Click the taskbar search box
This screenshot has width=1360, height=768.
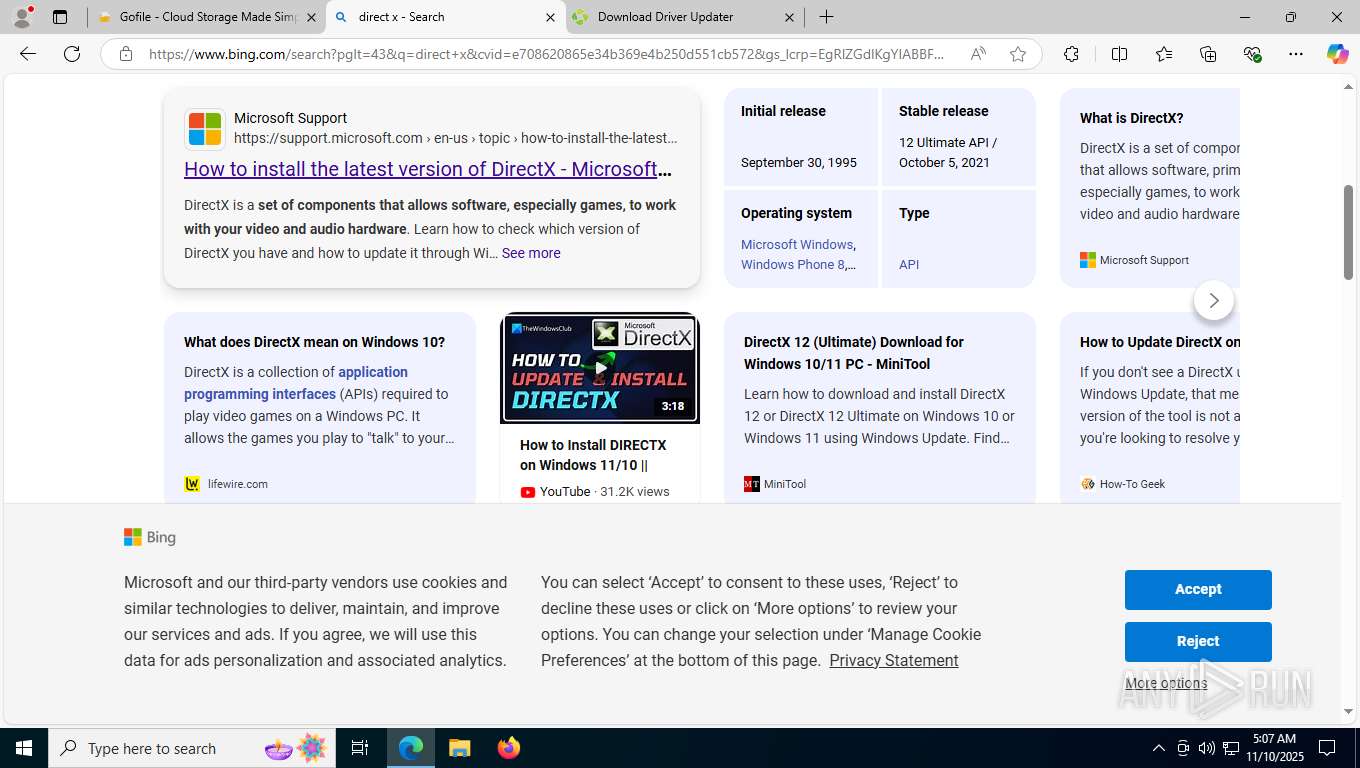pos(193,748)
